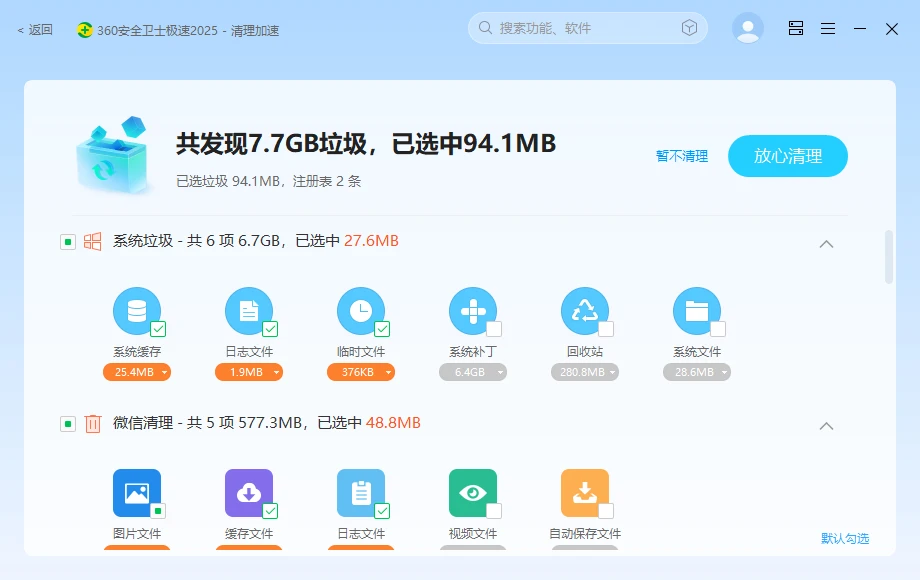Screen dimensions: 920x580
Task: Open the user account avatar
Action: click(748, 28)
